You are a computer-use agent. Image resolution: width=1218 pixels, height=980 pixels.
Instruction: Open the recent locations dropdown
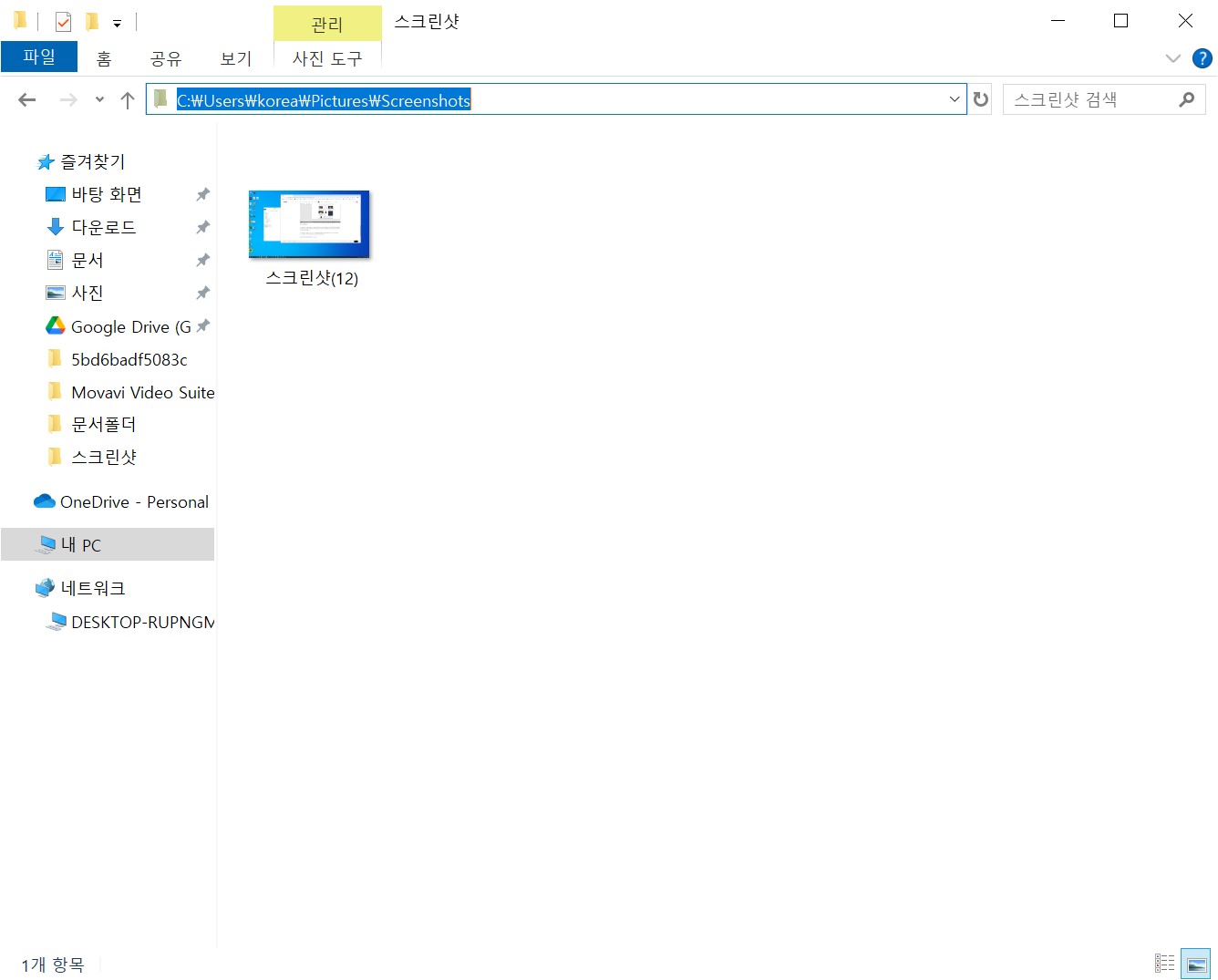99,99
